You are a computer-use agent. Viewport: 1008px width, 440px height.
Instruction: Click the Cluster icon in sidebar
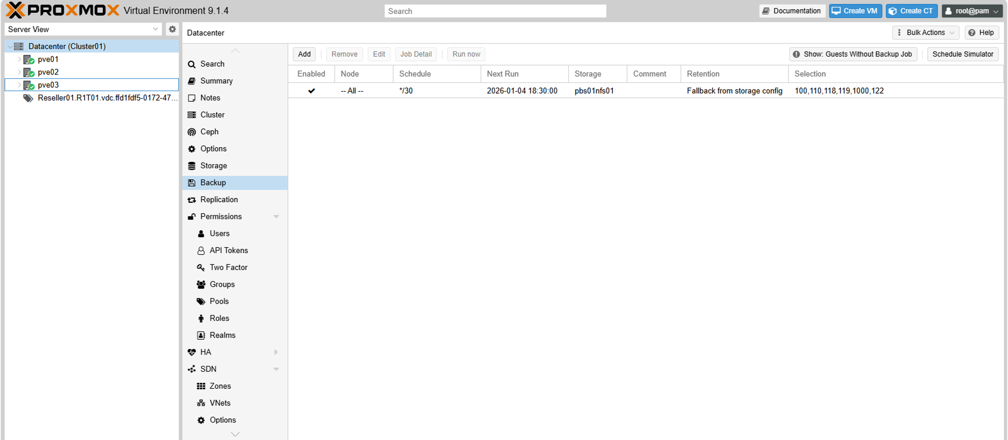192,115
